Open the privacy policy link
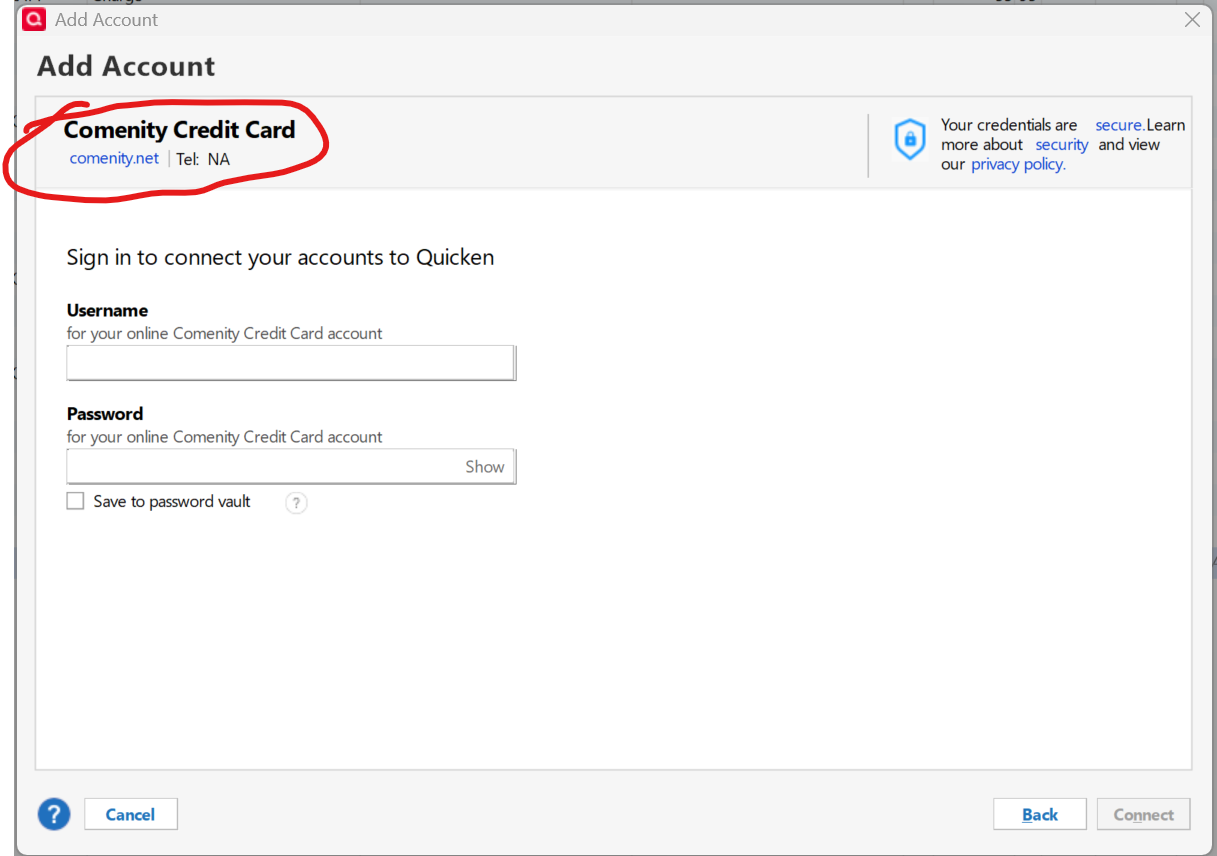This screenshot has height=856, width=1217. coord(1018,164)
